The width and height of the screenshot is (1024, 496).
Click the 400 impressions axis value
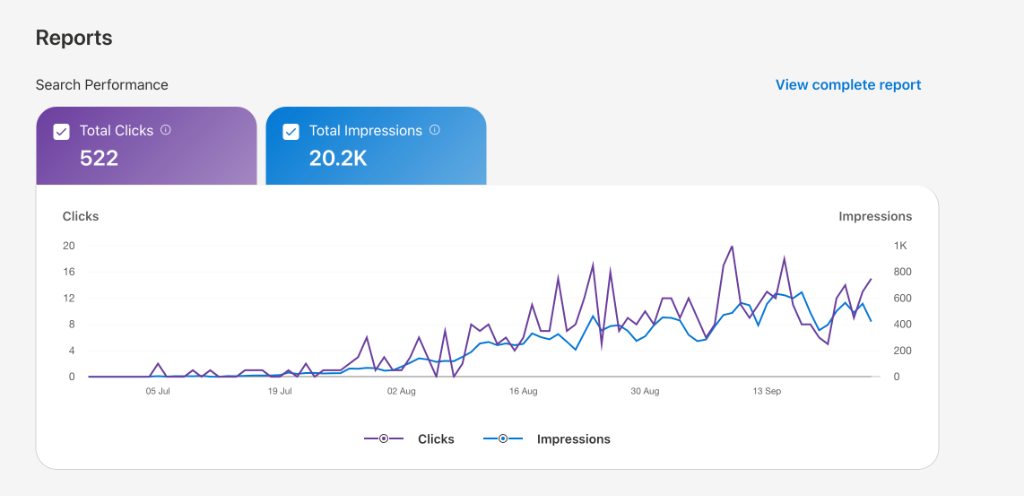[x=903, y=324]
